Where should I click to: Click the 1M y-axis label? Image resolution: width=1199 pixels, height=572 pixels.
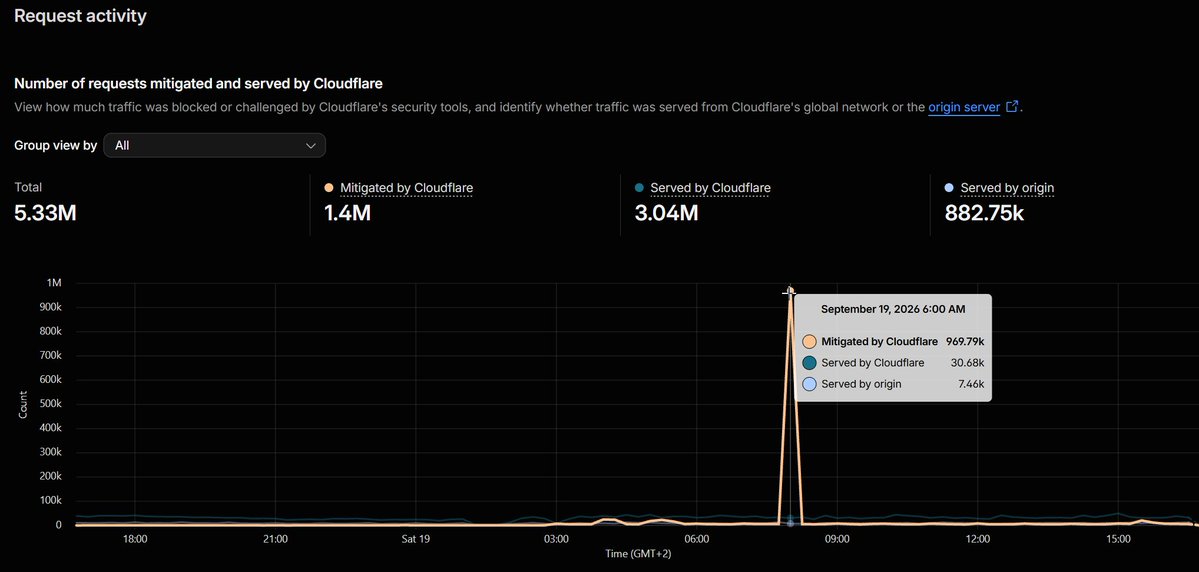click(54, 283)
